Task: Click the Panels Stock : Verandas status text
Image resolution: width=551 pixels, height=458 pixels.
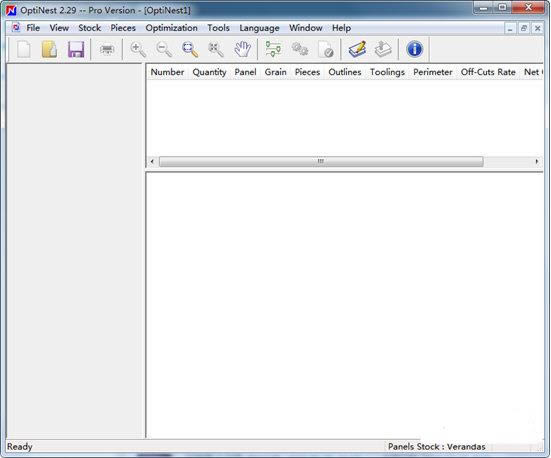Action: tap(436, 447)
